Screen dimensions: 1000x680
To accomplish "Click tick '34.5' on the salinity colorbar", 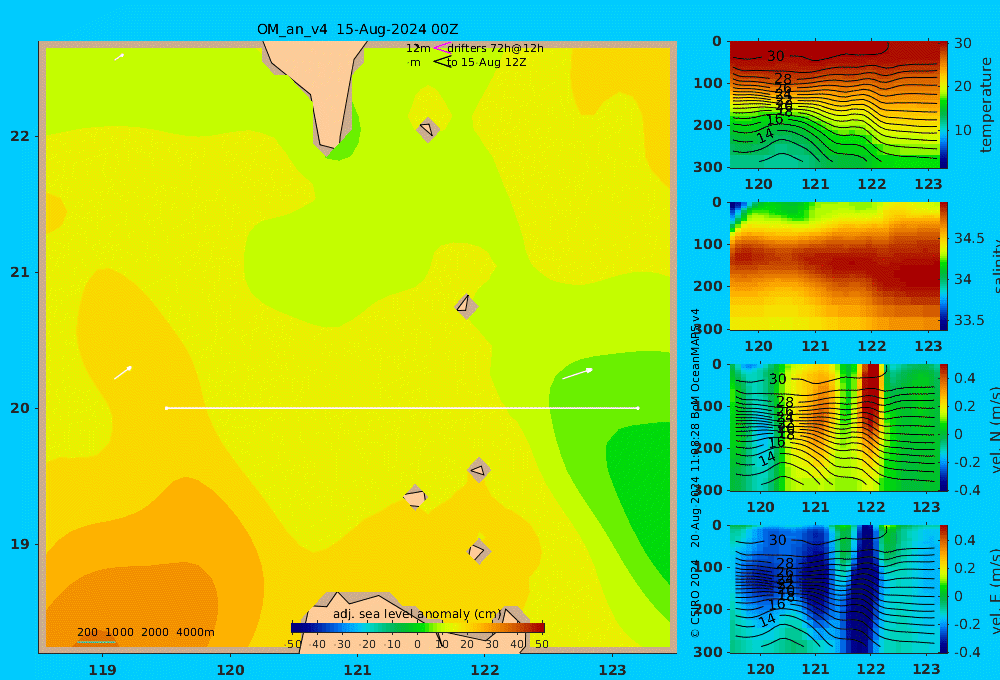I will coord(969,238).
